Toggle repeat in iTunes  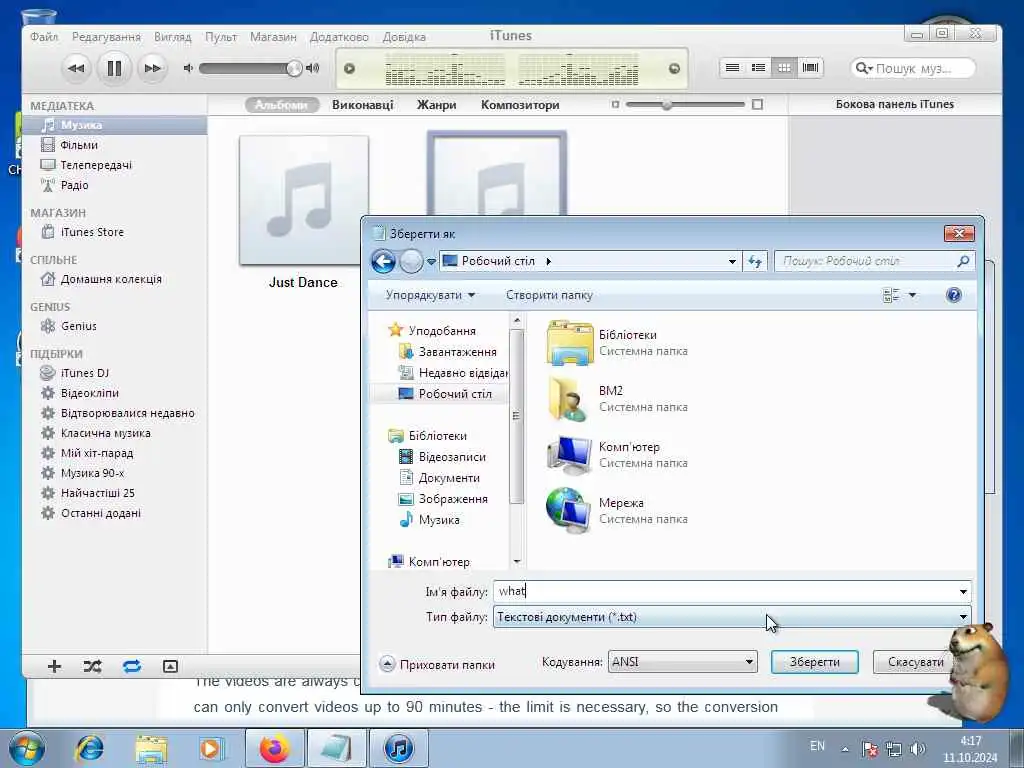pos(131,666)
